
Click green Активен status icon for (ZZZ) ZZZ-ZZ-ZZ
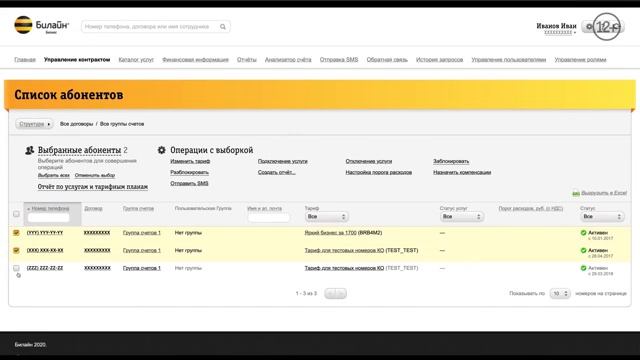tap(583, 268)
